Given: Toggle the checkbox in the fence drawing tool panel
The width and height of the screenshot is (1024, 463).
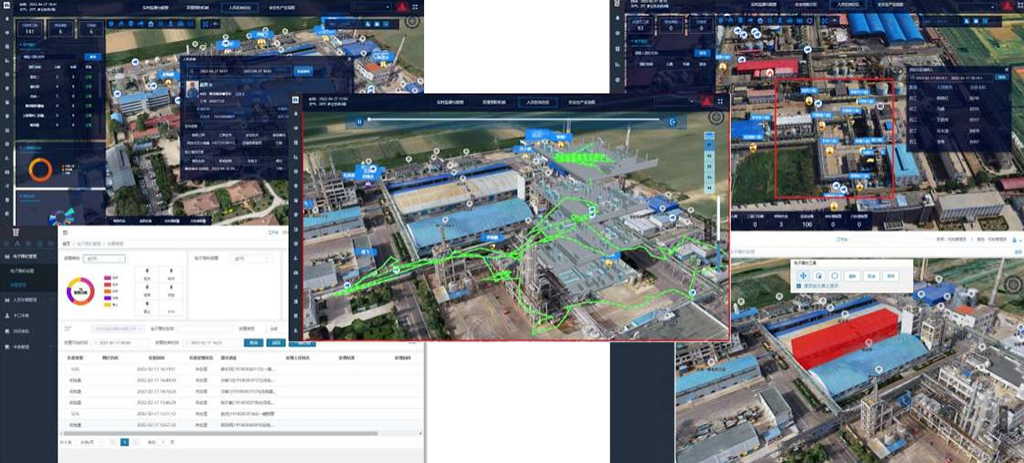Looking at the screenshot, I should click(x=799, y=286).
